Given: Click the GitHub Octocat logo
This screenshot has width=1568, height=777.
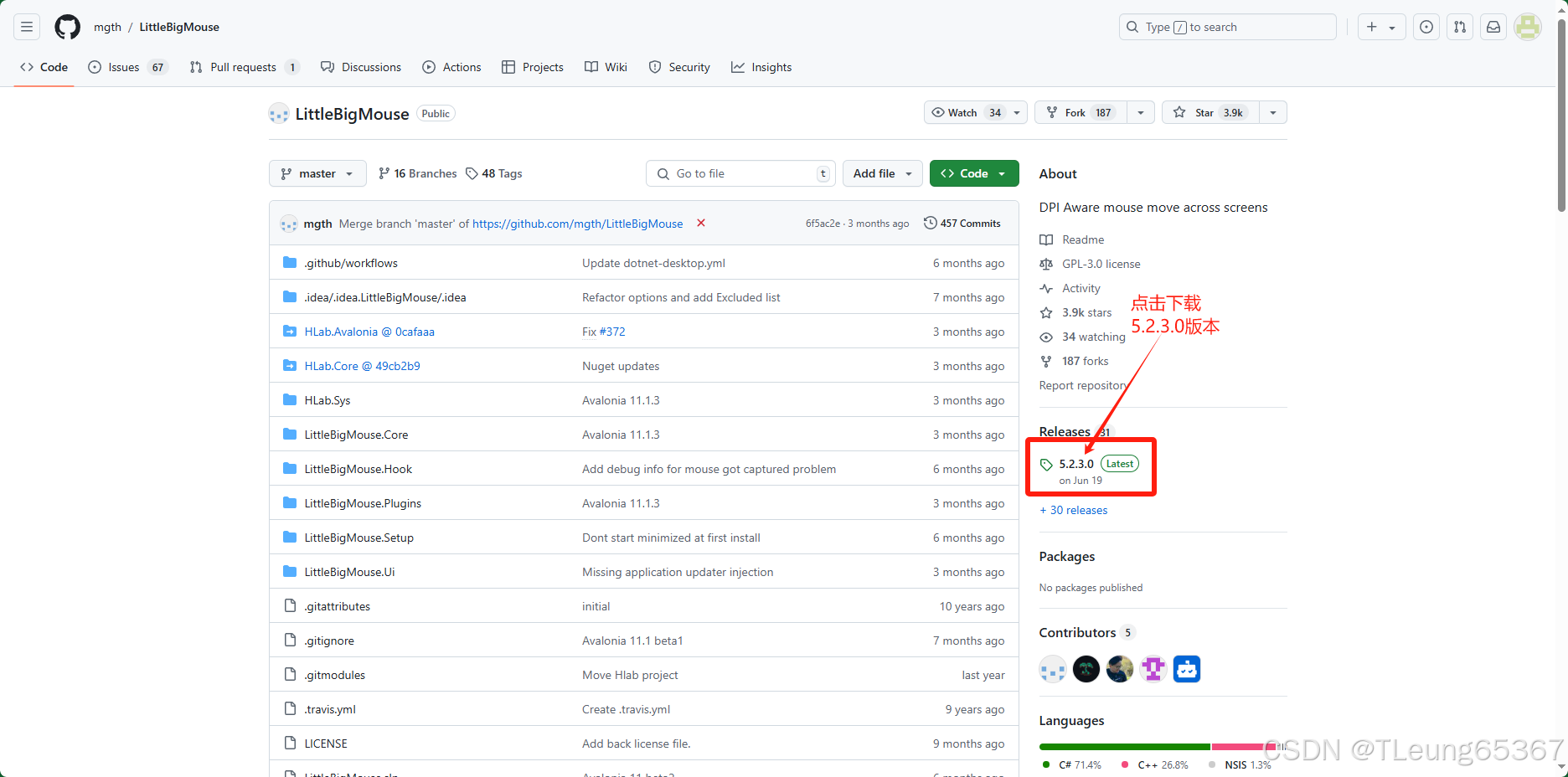Looking at the screenshot, I should click(x=68, y=27).
